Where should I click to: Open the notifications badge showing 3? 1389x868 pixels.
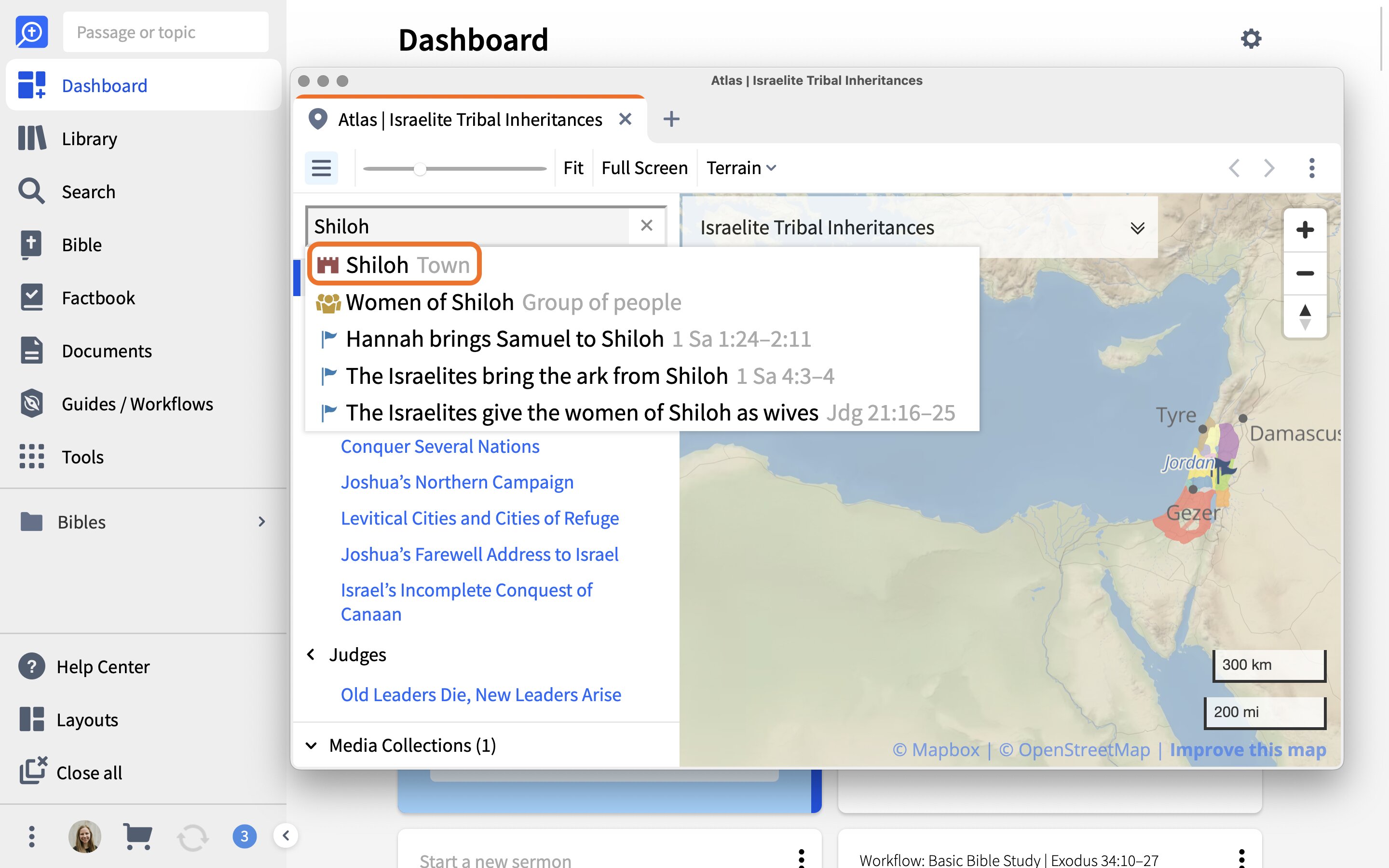pyautogui.click(x=245, y=837)
